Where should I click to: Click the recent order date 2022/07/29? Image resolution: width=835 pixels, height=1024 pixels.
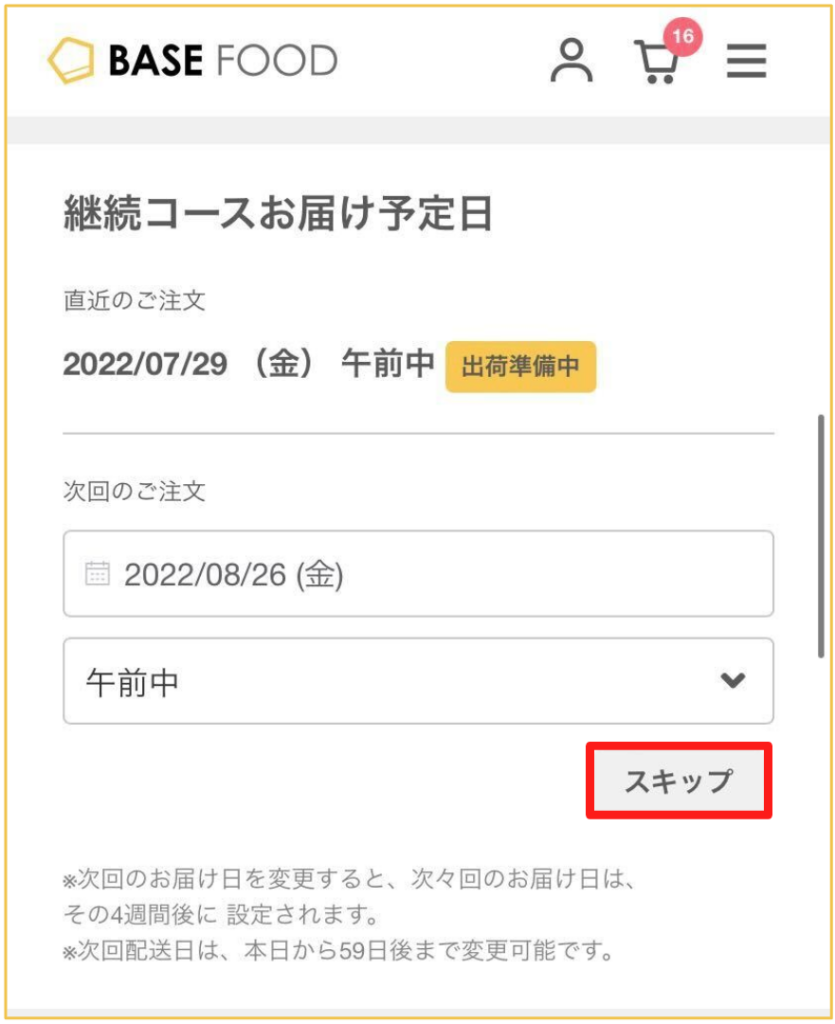146,364
